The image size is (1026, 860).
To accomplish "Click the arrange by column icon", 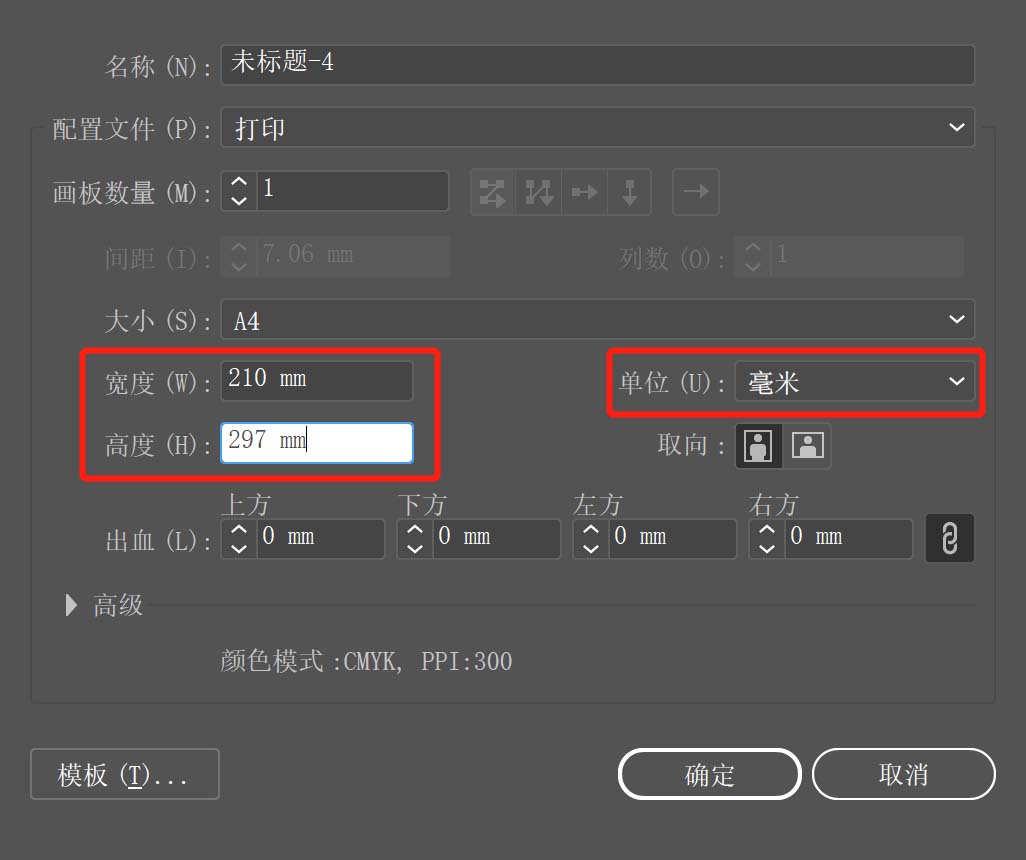I will point(629,192).
